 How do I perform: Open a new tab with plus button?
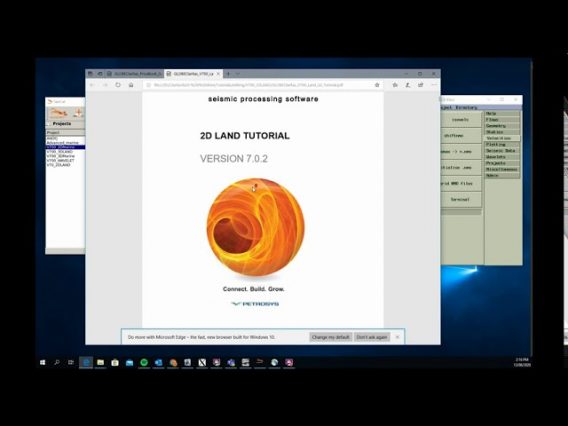tap(228, 74)
